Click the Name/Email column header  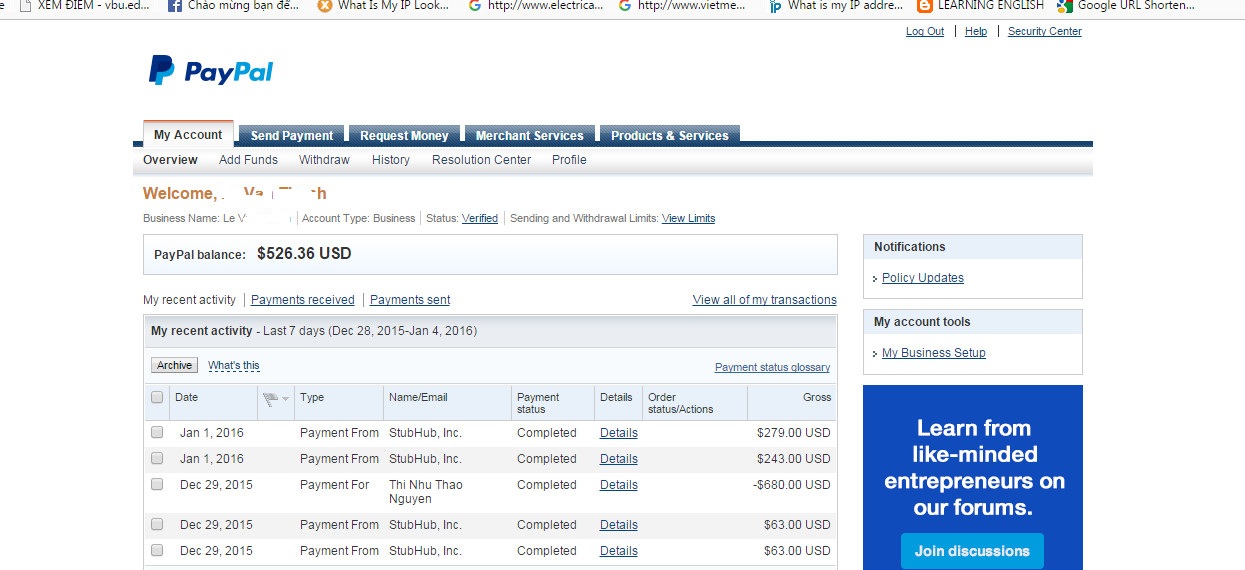pyautogui.click(x=418, y=397)
